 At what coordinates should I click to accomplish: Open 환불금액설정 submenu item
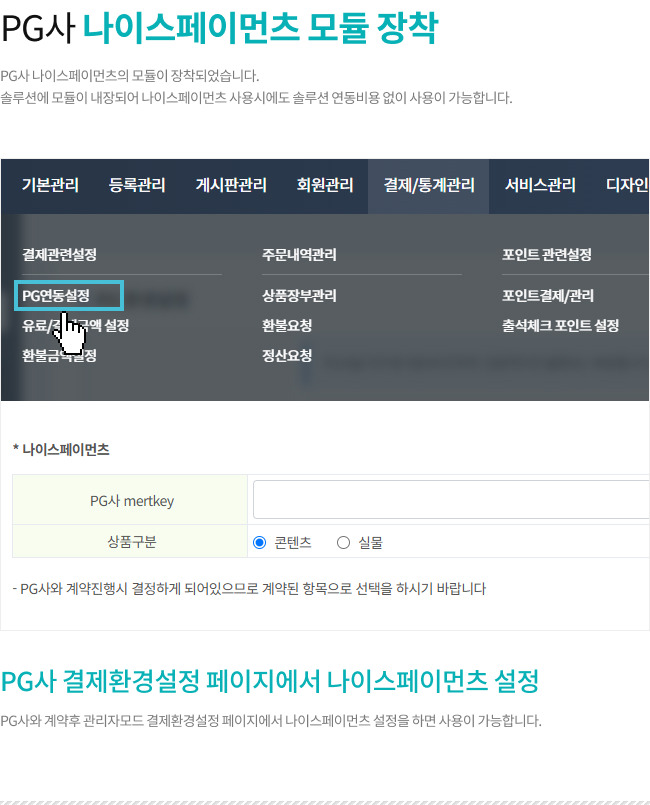[60, 355]
